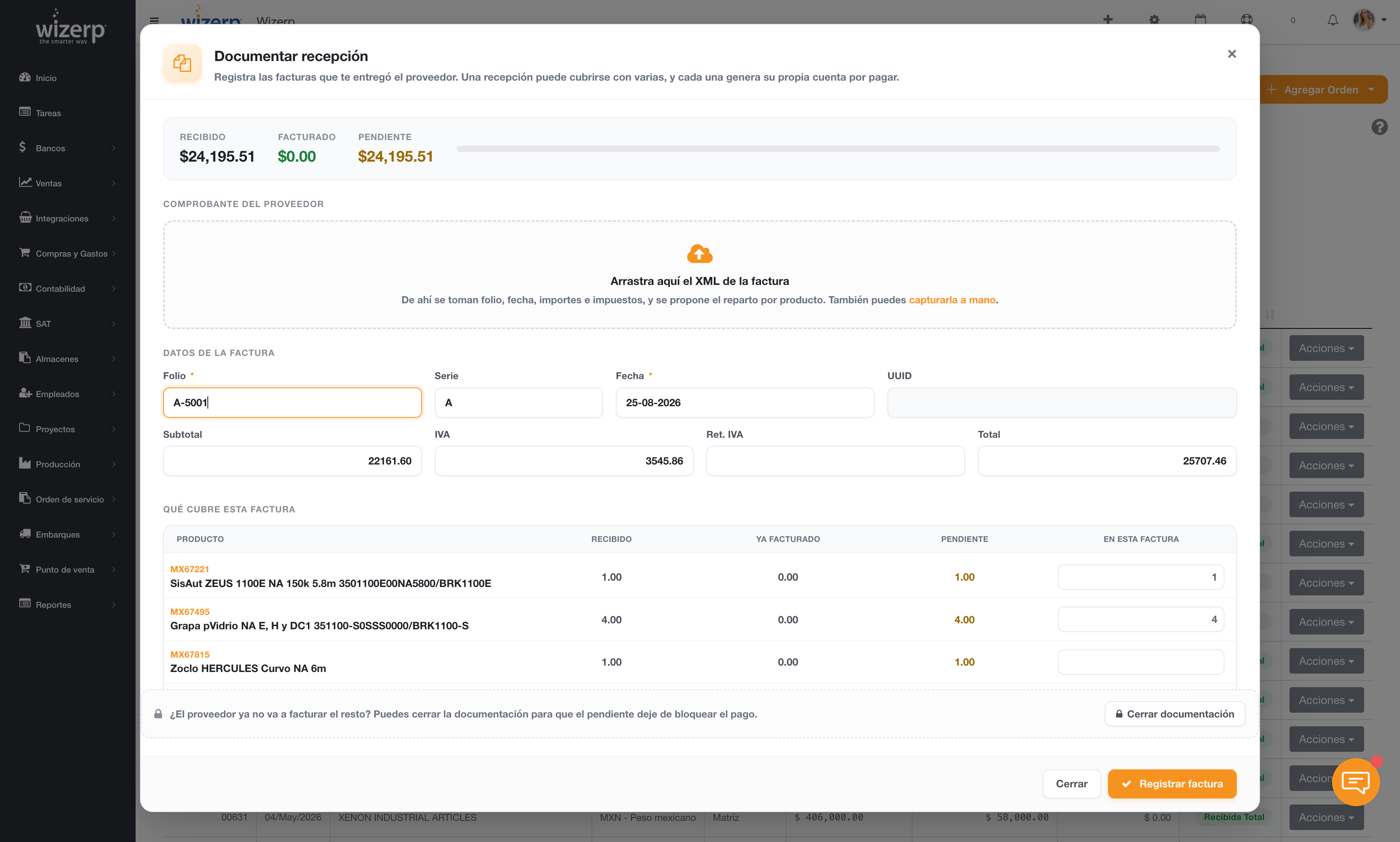The image size is (1400, 842).
Task: Close the Documentar recepción dialog with X
Action: pyautogui.click(x=1232, y=54)
